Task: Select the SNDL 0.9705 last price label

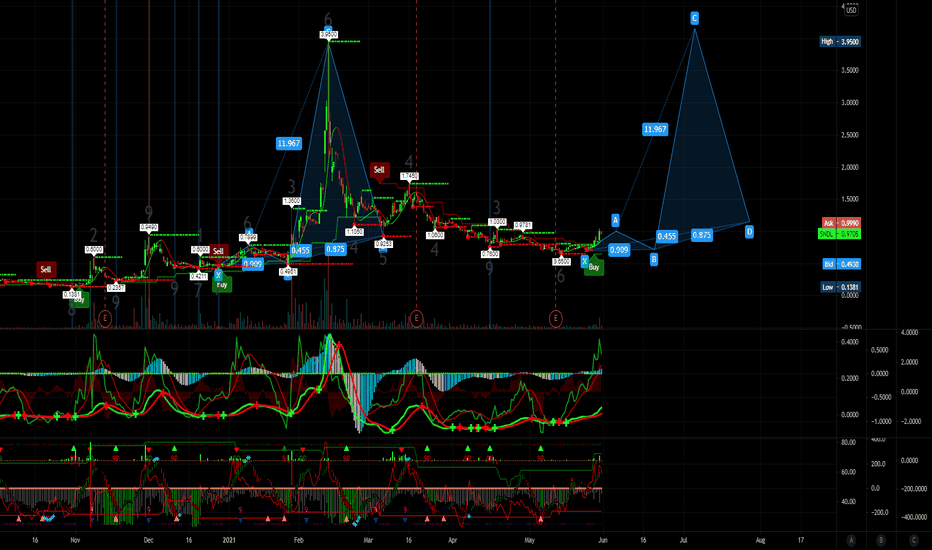Action: [x=839, y=234]
